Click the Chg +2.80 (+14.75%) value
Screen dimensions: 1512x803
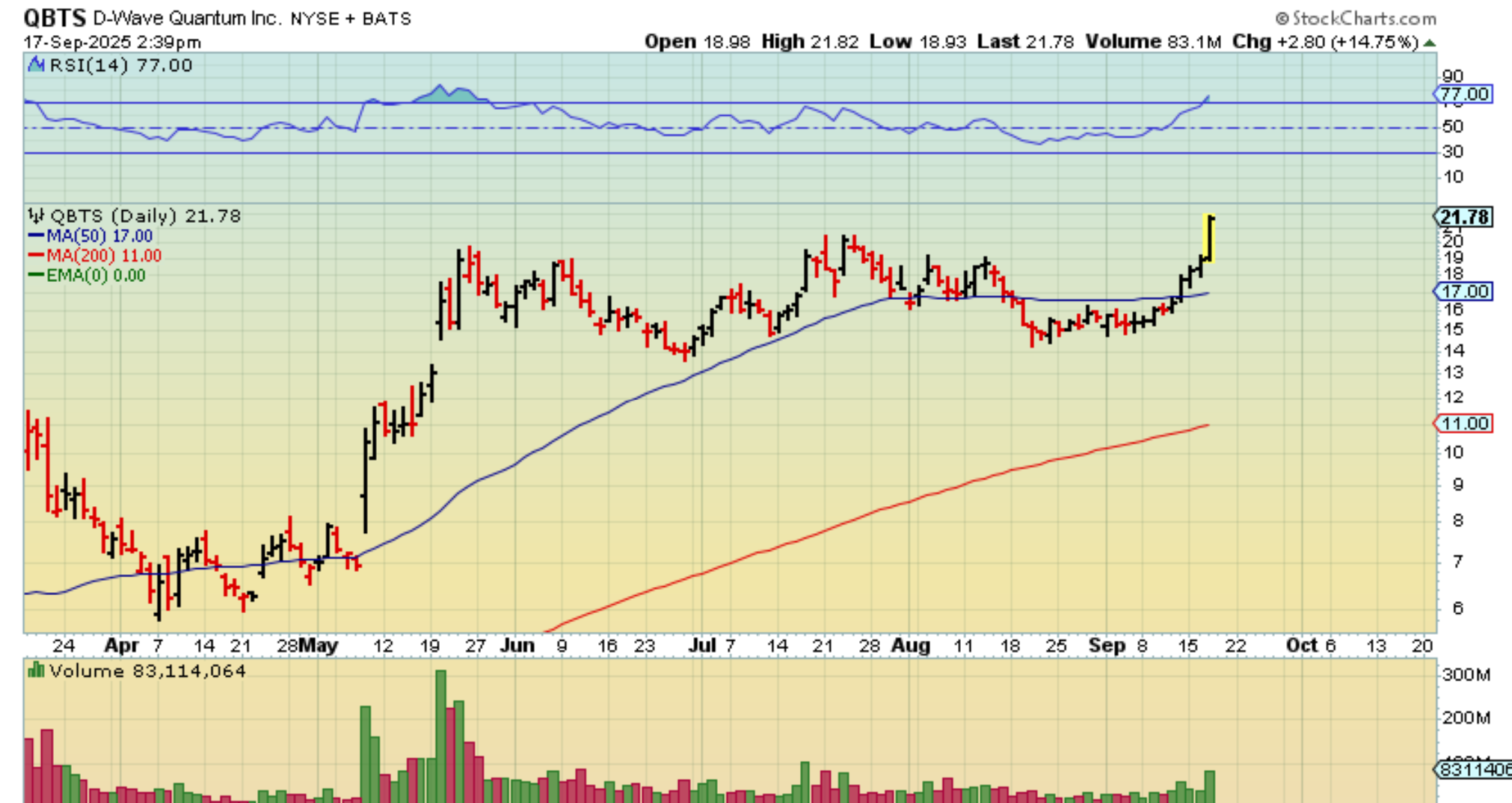pyautogui.click(x=1325, y=42)
